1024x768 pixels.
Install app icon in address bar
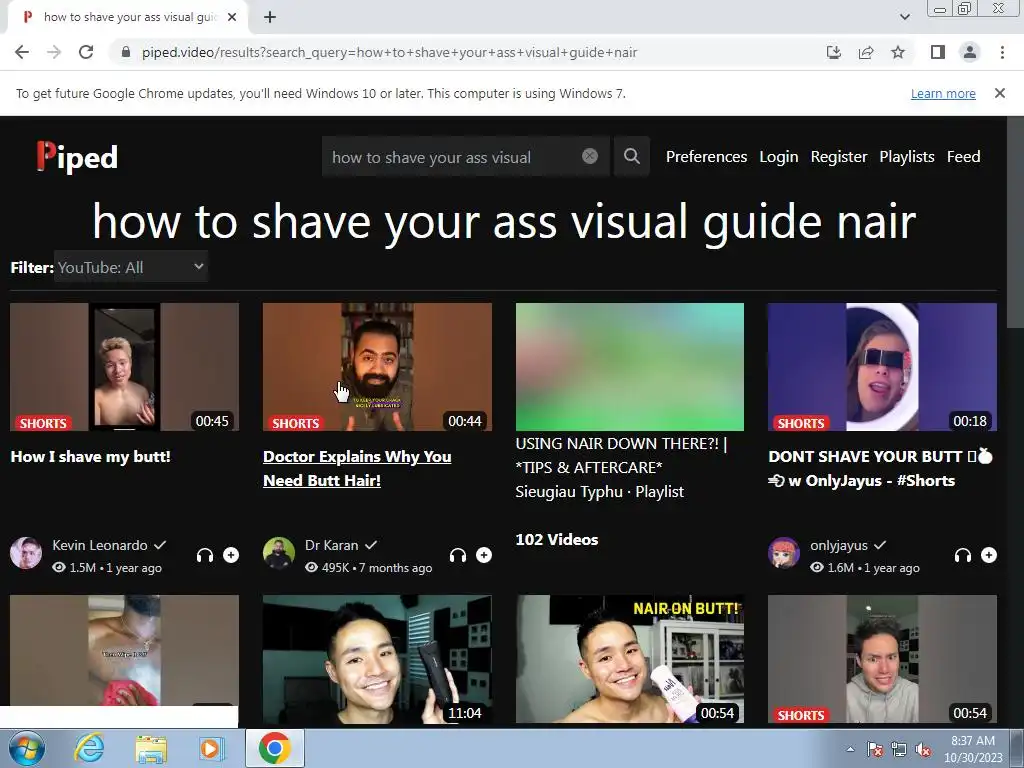click(834, 52)
